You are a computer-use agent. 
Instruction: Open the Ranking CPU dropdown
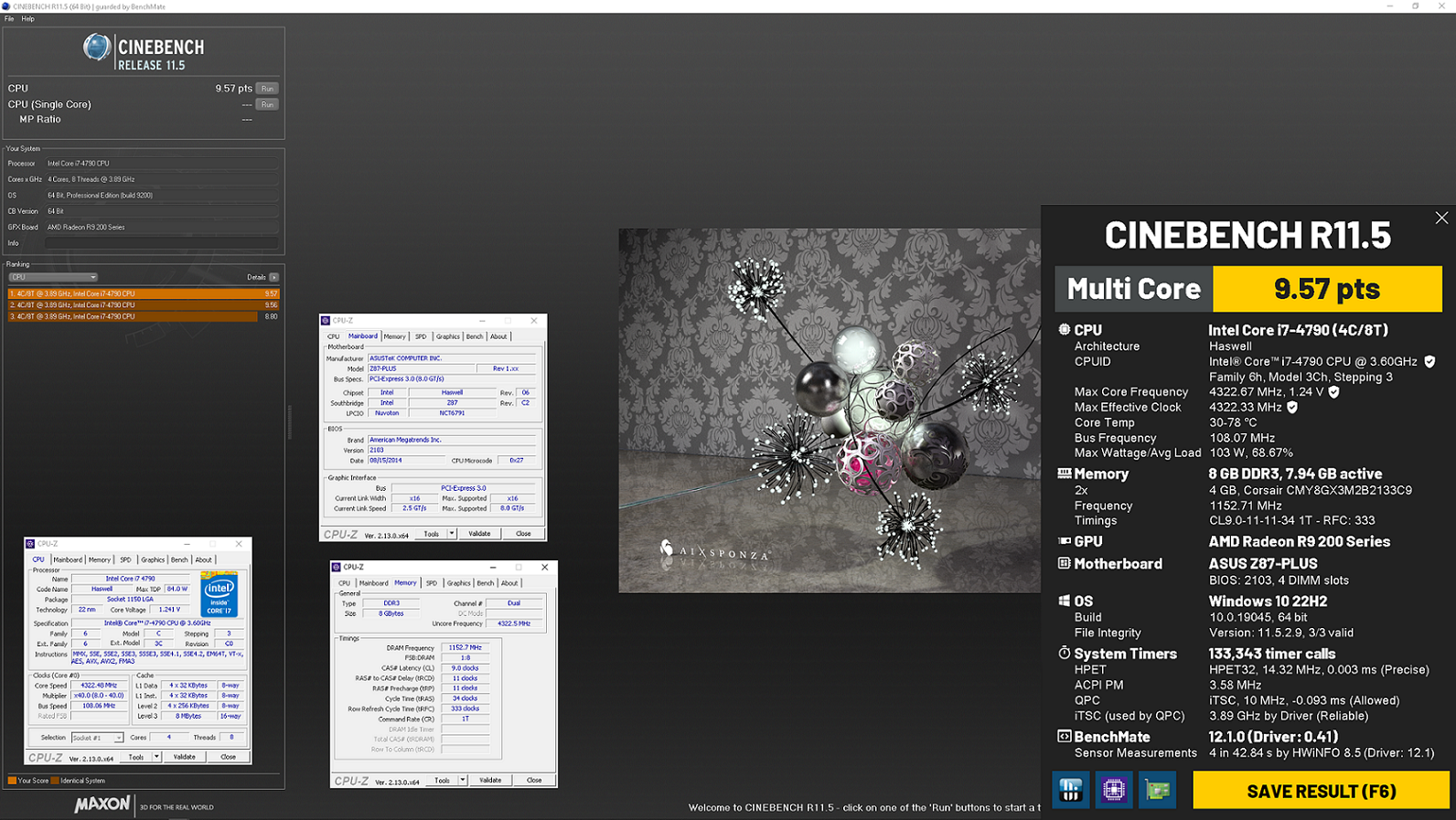pyautogui.click(x=52, y=277)
